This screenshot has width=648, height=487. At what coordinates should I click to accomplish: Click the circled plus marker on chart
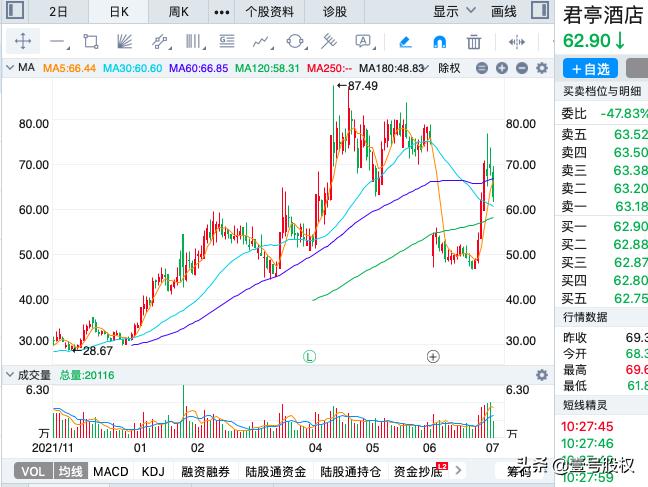(433, 356)
